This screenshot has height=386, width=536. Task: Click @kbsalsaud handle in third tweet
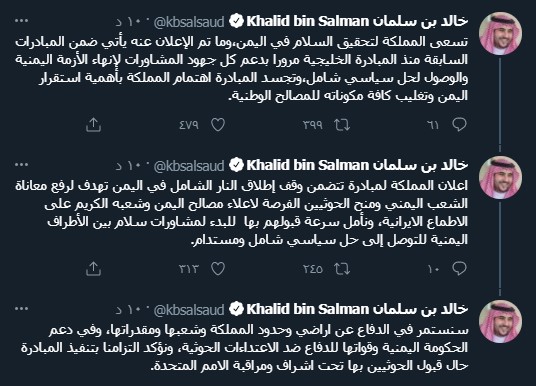[189, 310]
